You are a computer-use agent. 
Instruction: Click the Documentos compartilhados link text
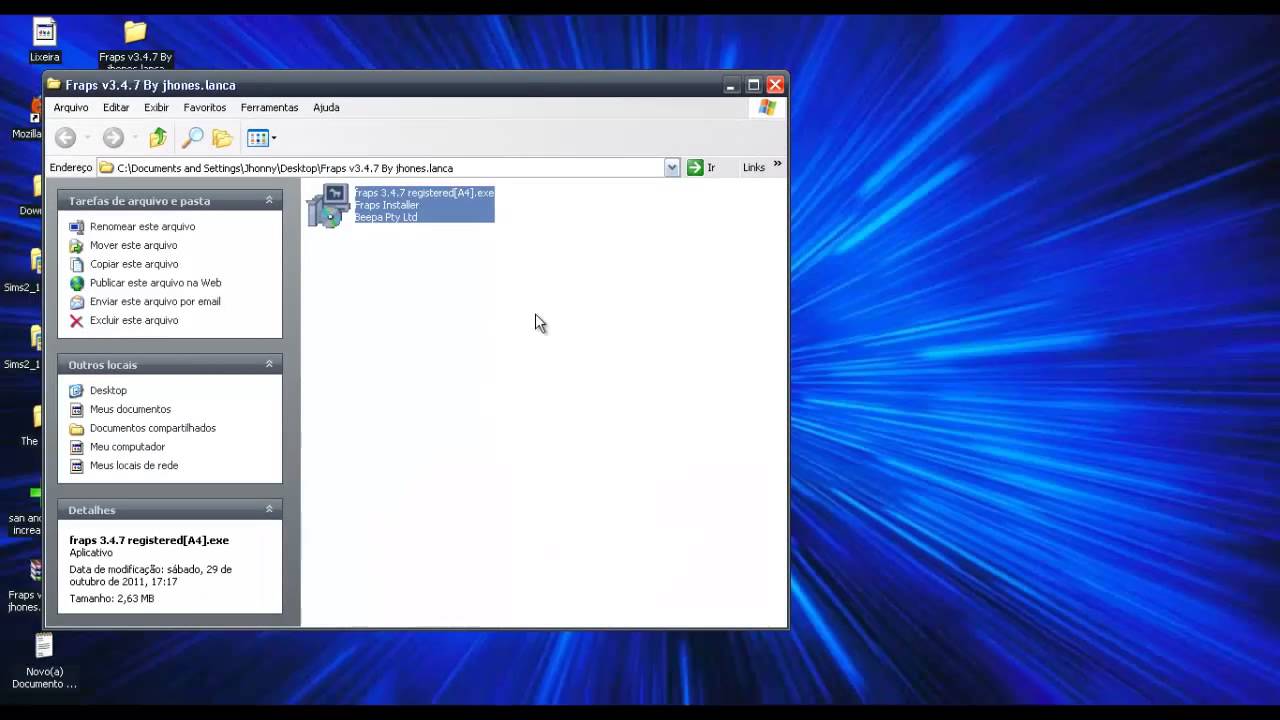[153, 428]
